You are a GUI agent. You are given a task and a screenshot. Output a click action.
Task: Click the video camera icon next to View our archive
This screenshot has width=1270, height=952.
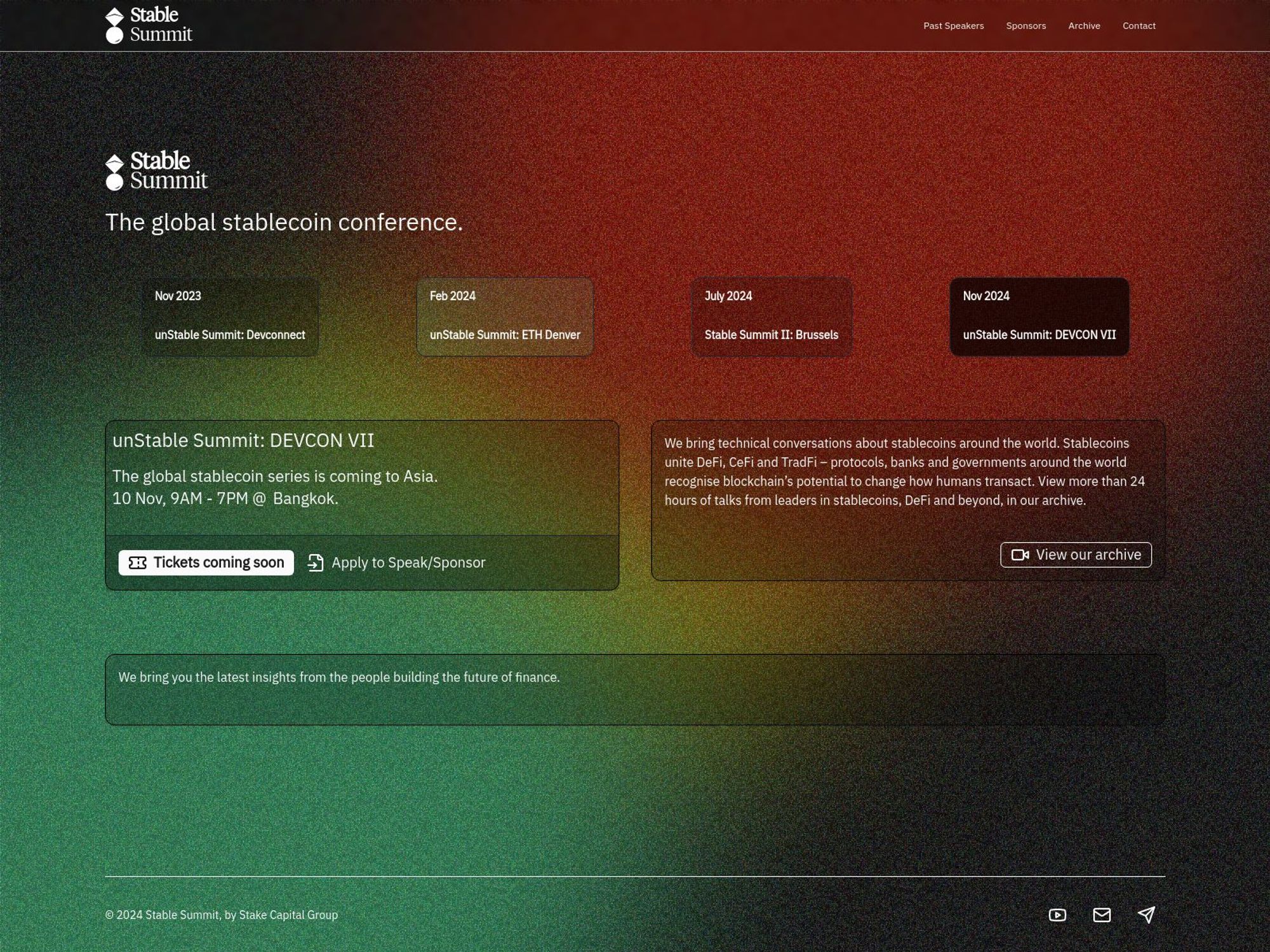tap(1019, 554)
